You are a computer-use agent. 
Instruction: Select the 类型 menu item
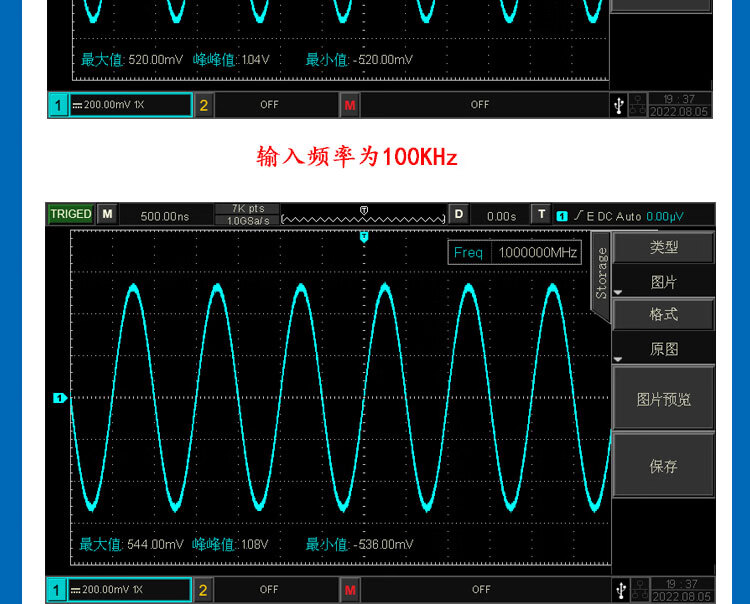[663, 247]
